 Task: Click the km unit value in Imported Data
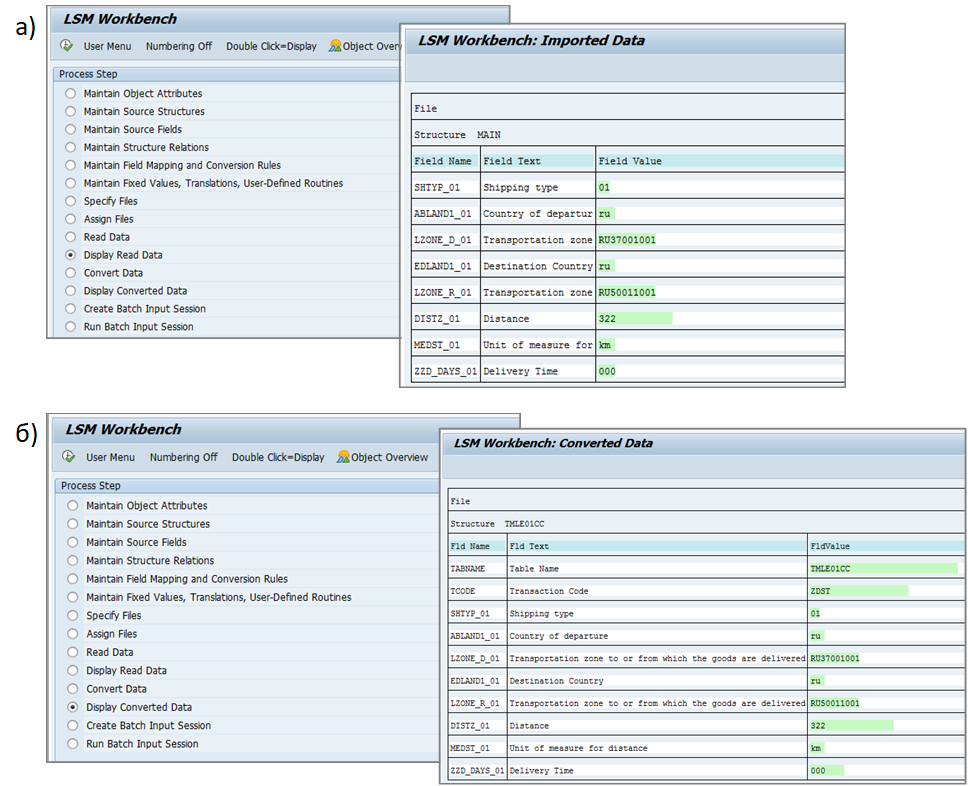coord(604,345)
